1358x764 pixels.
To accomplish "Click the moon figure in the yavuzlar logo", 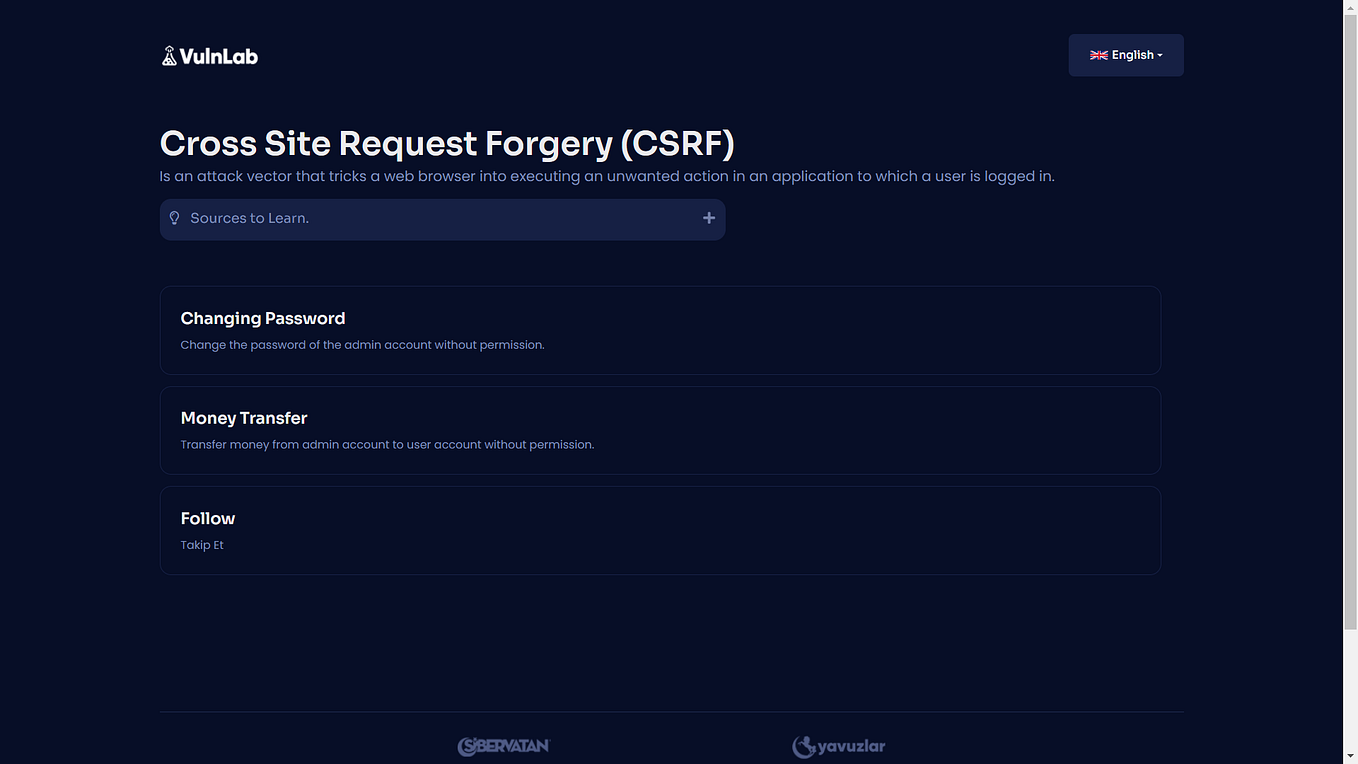I will 803,745.
